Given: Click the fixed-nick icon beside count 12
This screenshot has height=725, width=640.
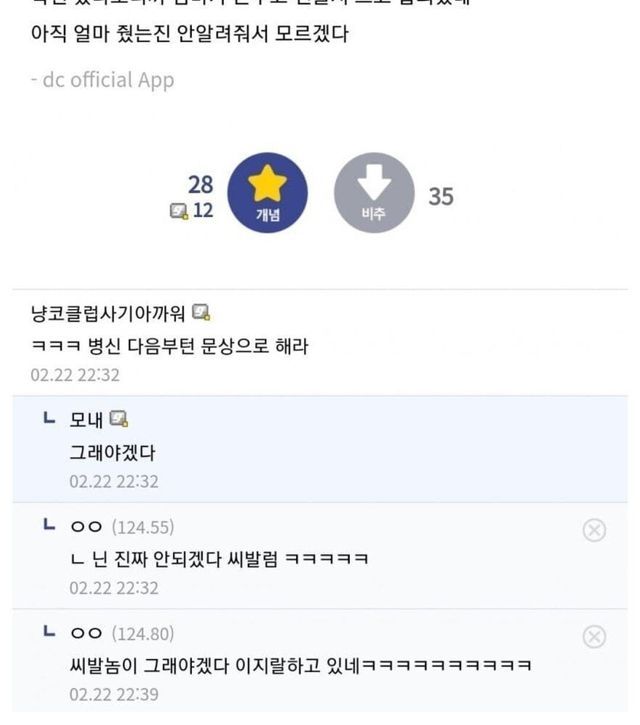Looking at the screenshot, I should (179, 211).
